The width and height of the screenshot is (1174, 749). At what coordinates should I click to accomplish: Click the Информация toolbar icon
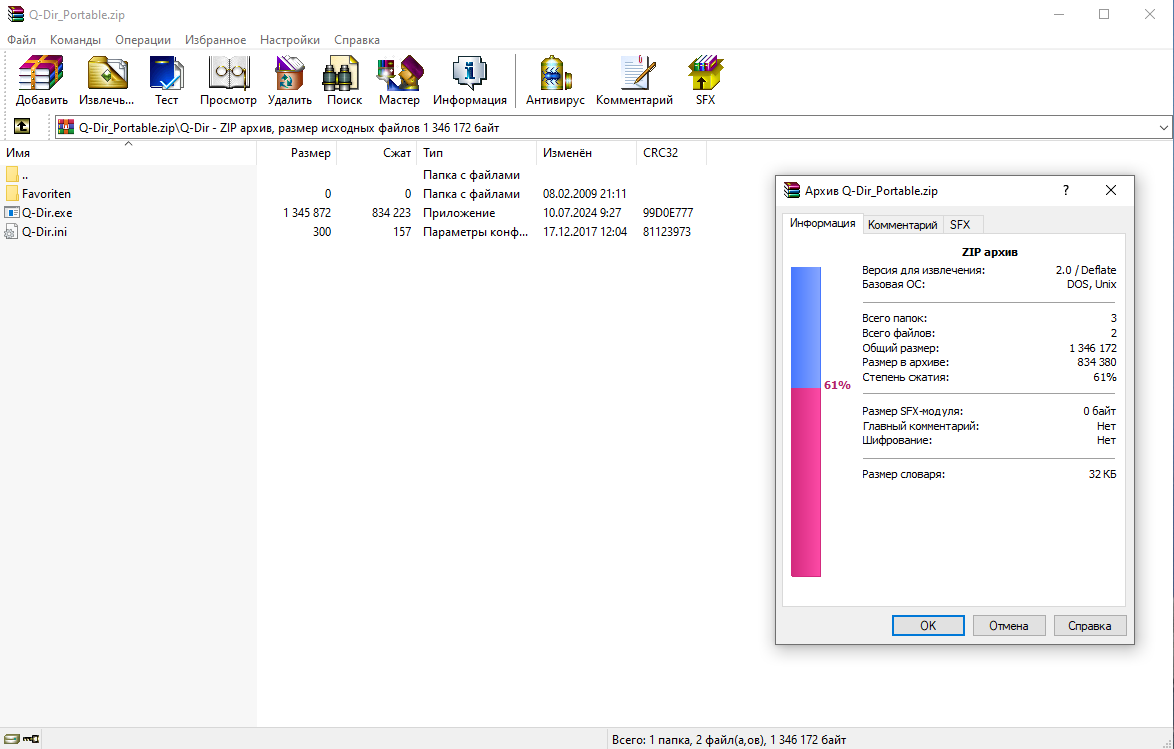pyautogui.click(x=469, y=73)
